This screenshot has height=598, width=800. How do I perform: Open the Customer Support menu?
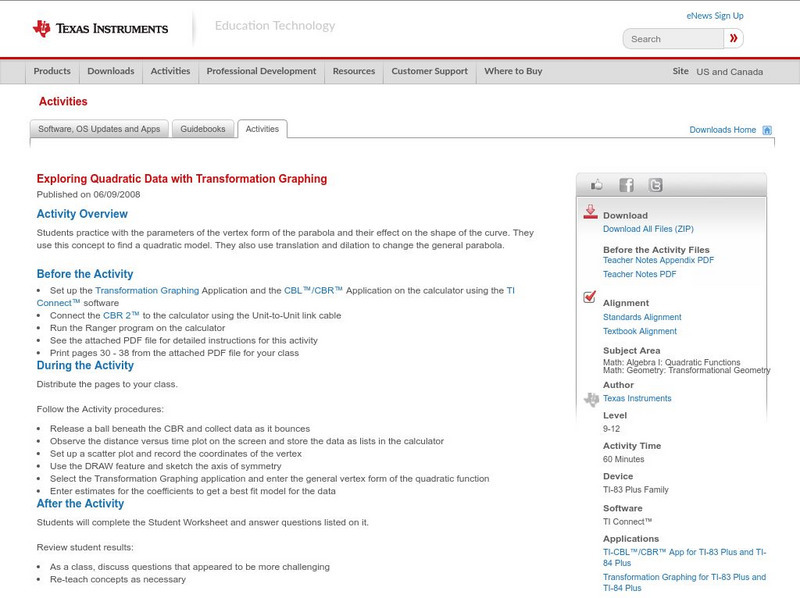point(428,71)
